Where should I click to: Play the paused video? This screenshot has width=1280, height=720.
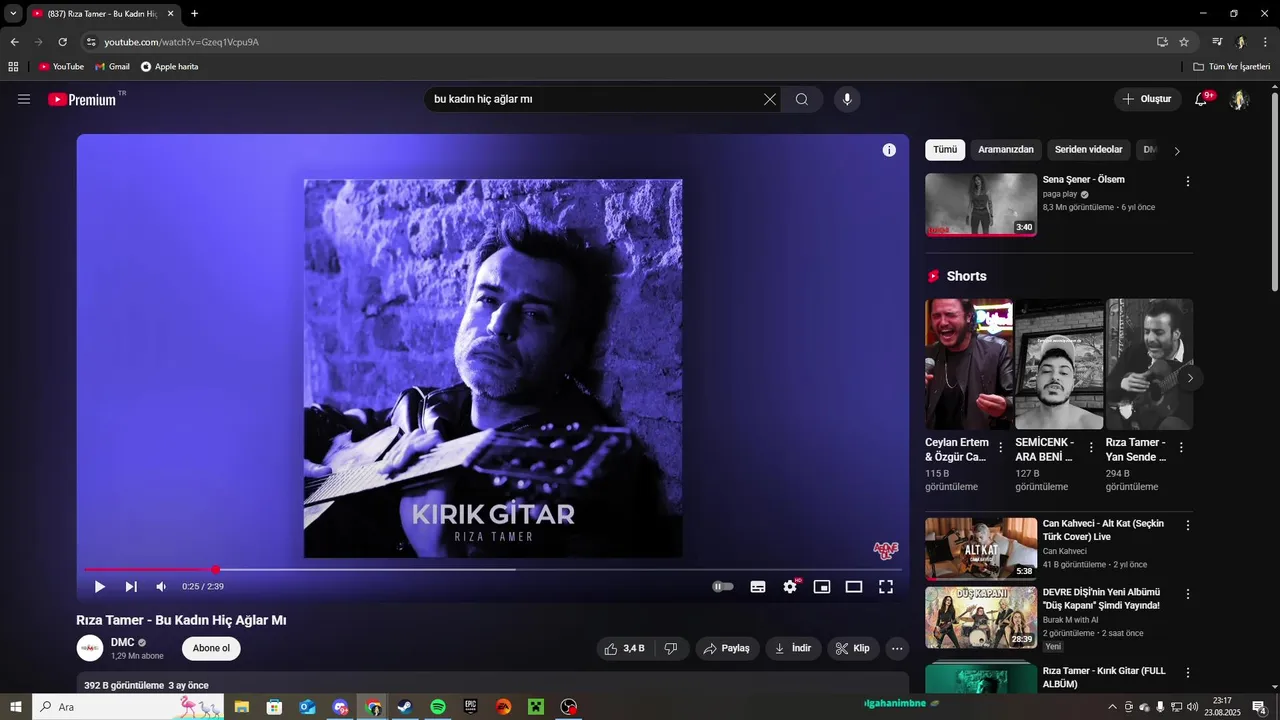(99, 587)
